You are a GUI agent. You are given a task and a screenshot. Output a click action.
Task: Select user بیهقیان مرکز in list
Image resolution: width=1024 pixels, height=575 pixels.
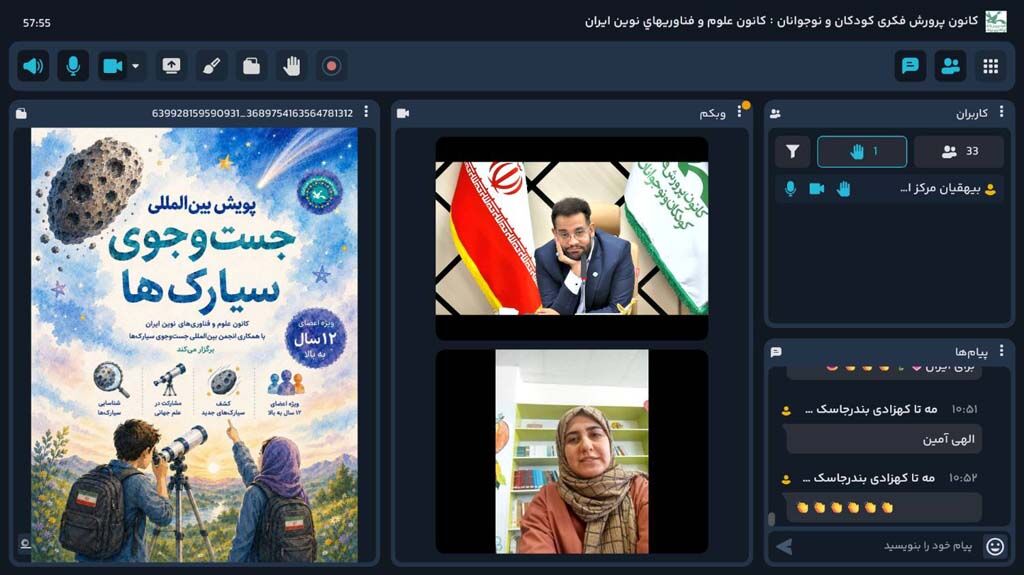pos(889,189)
